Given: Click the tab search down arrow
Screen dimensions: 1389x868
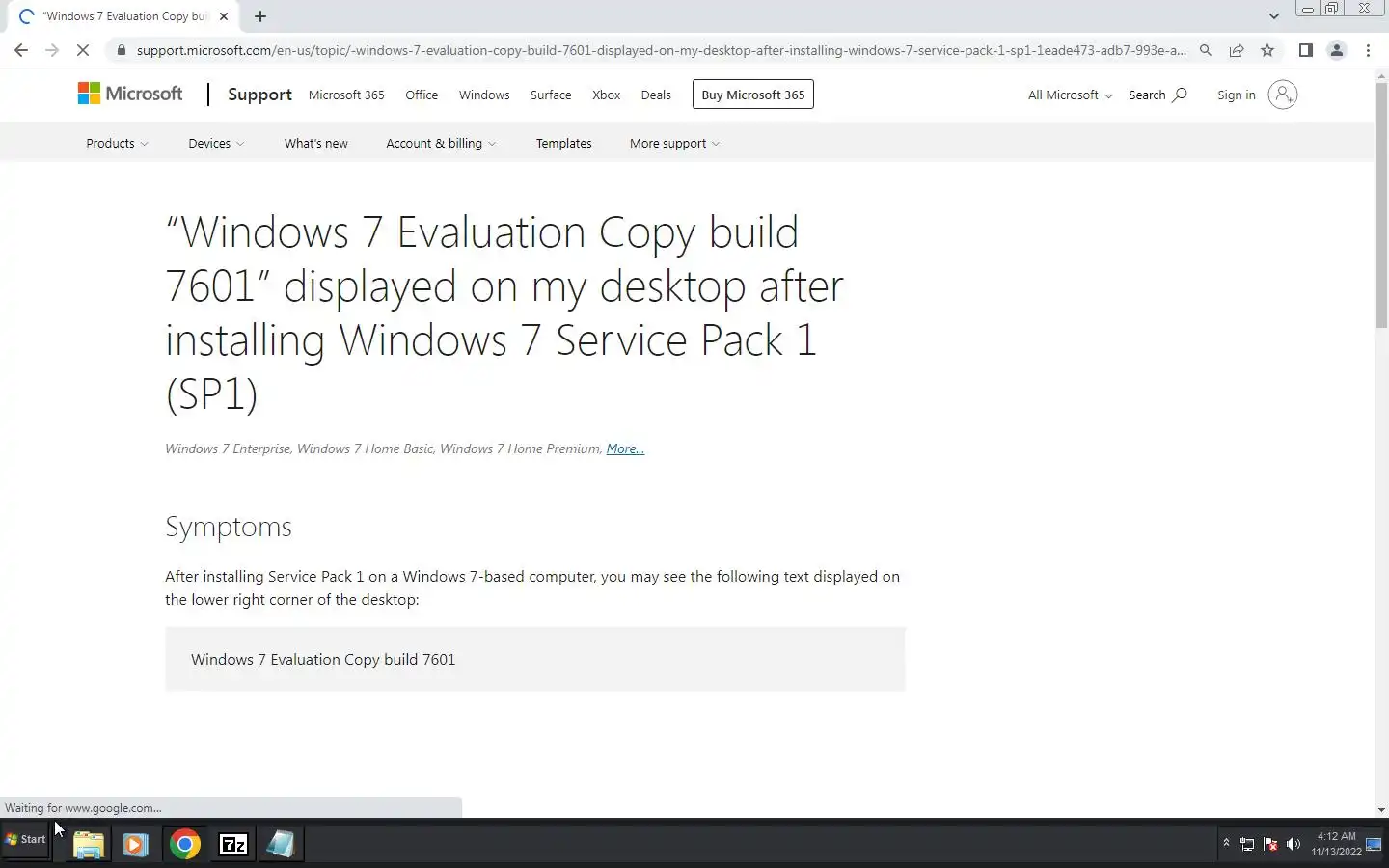Looking at the screenshot, I should pos(1273,15).
